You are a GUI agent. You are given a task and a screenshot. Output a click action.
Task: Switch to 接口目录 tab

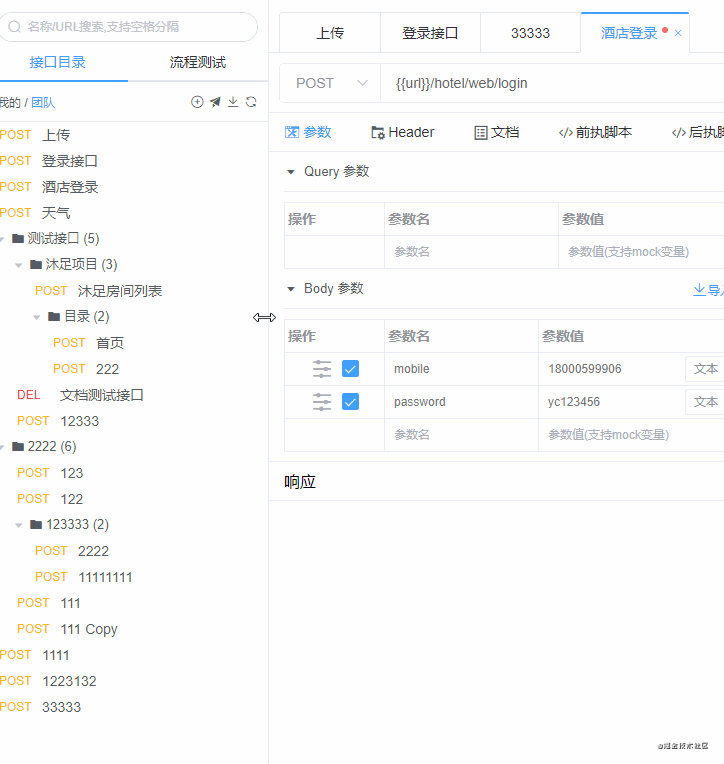click(x=57, y=62)
